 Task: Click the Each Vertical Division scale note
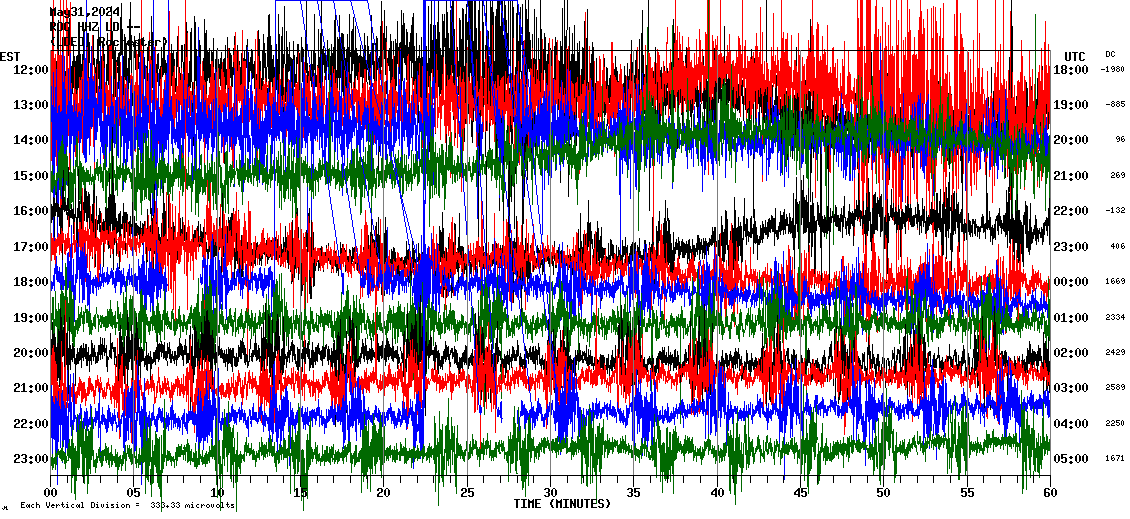127,506
